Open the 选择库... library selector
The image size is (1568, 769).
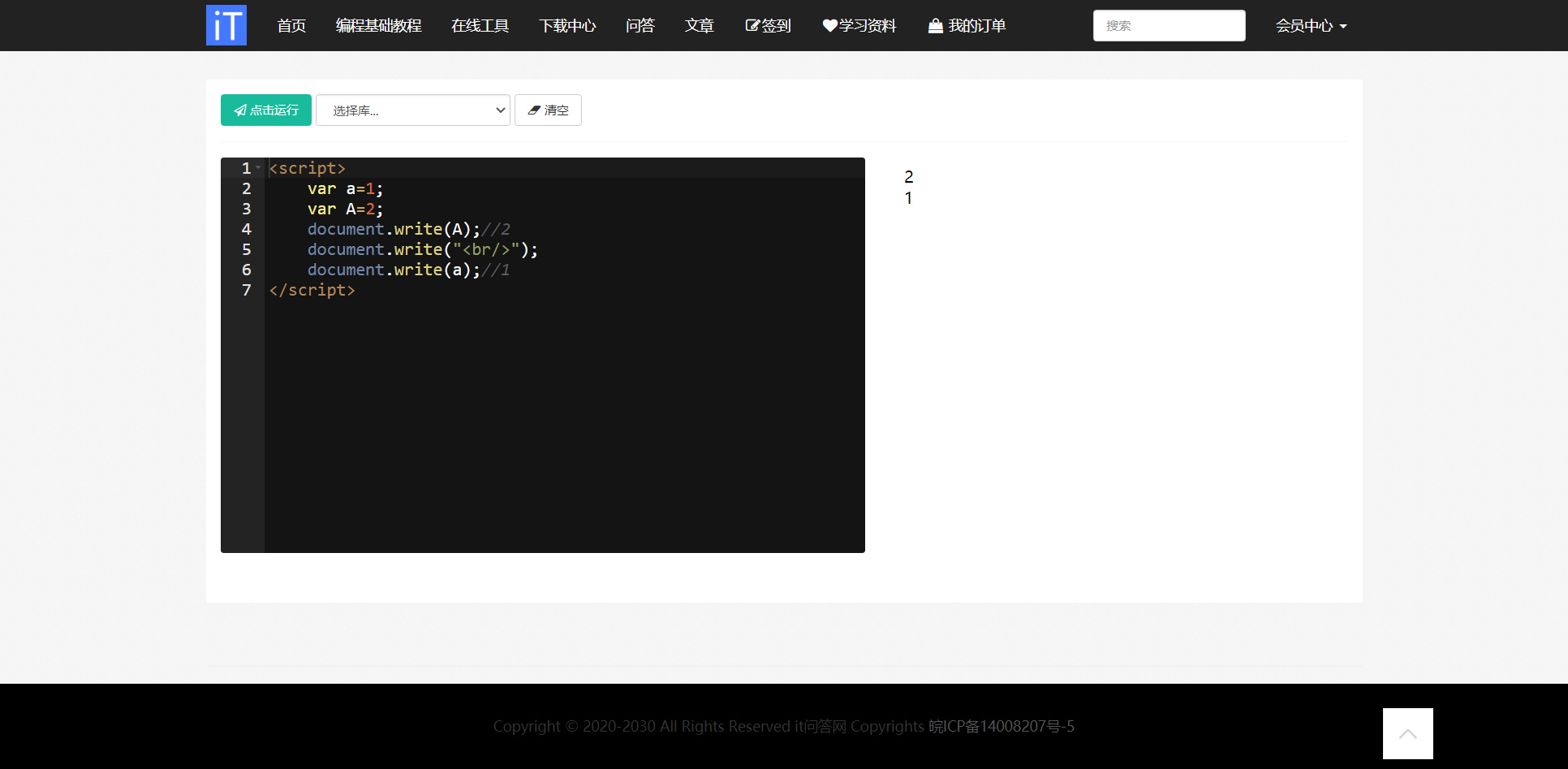coord(413,110)
